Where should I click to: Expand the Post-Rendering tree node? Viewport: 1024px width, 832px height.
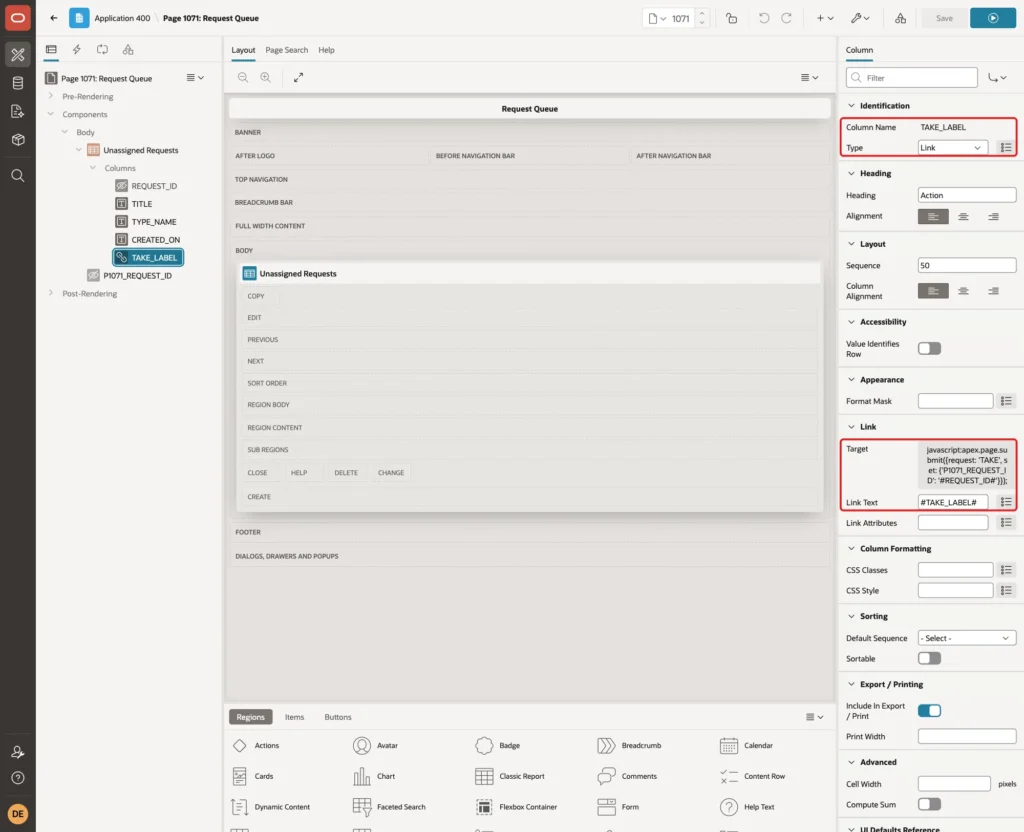point(50,293)
